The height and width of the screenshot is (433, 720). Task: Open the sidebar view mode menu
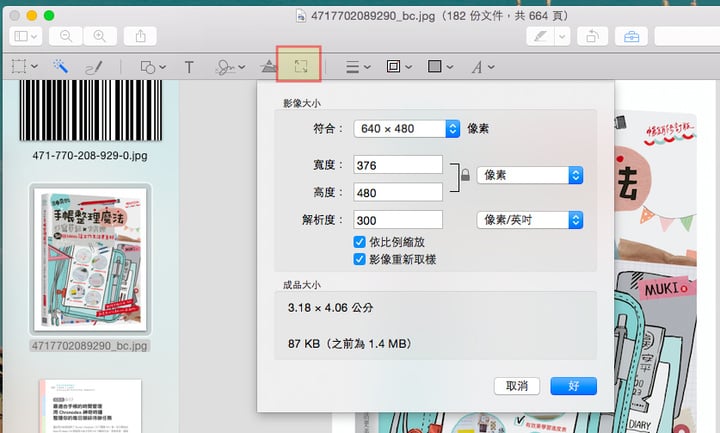27,36
